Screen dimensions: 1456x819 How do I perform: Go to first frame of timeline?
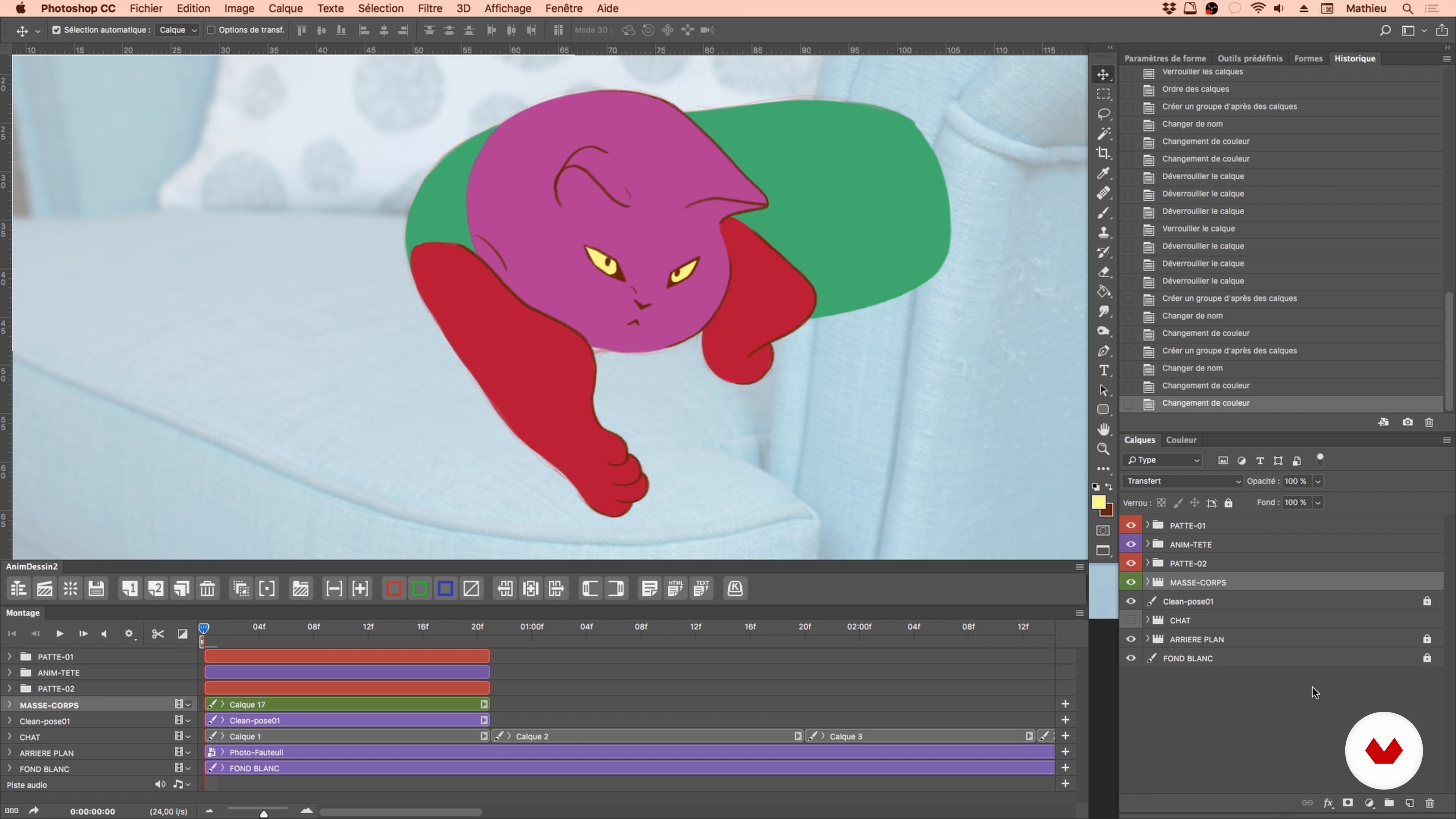coord(12,634)
